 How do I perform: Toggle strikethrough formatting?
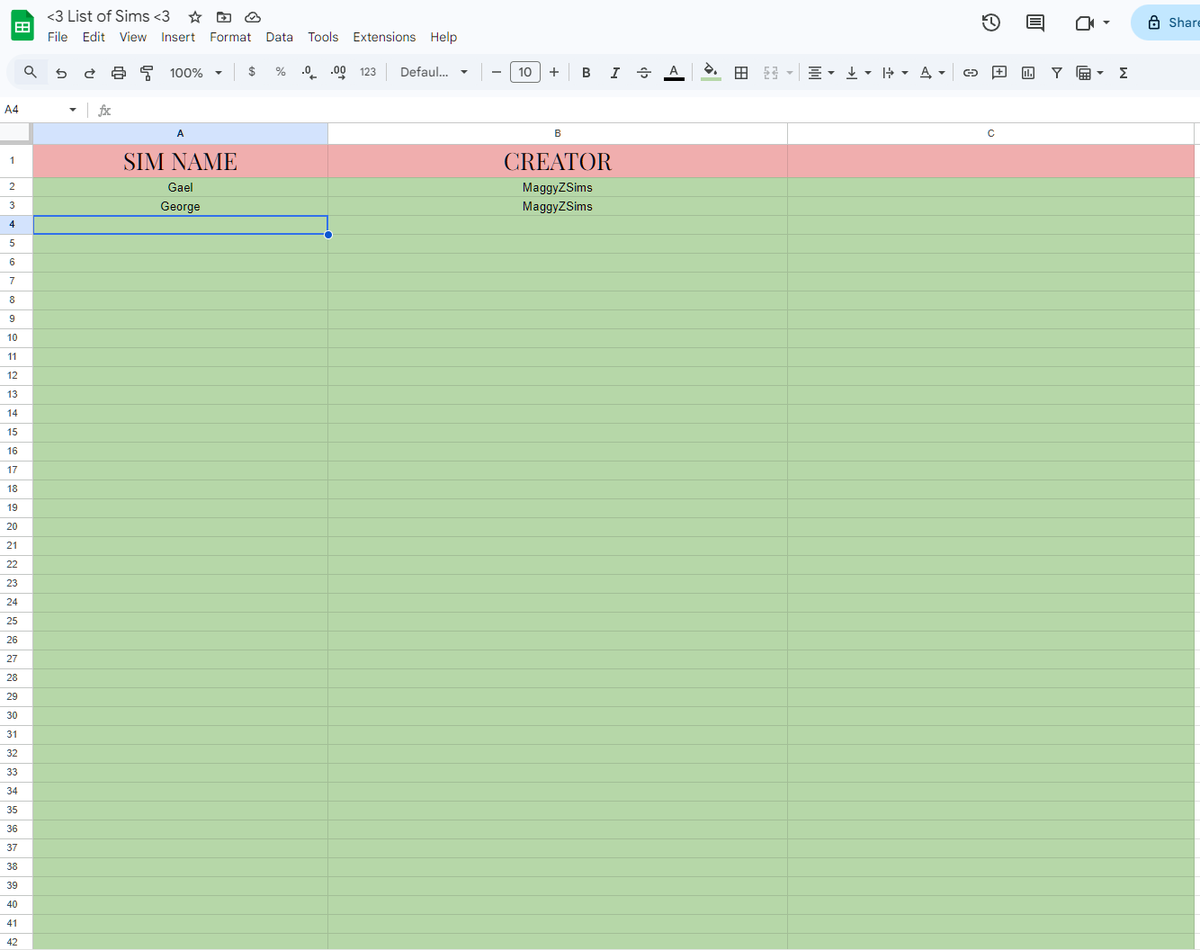tap(644, 72)
